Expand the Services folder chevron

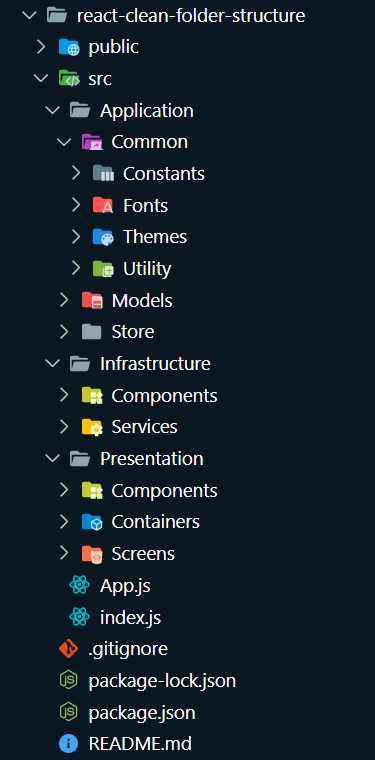pos(64,427)
